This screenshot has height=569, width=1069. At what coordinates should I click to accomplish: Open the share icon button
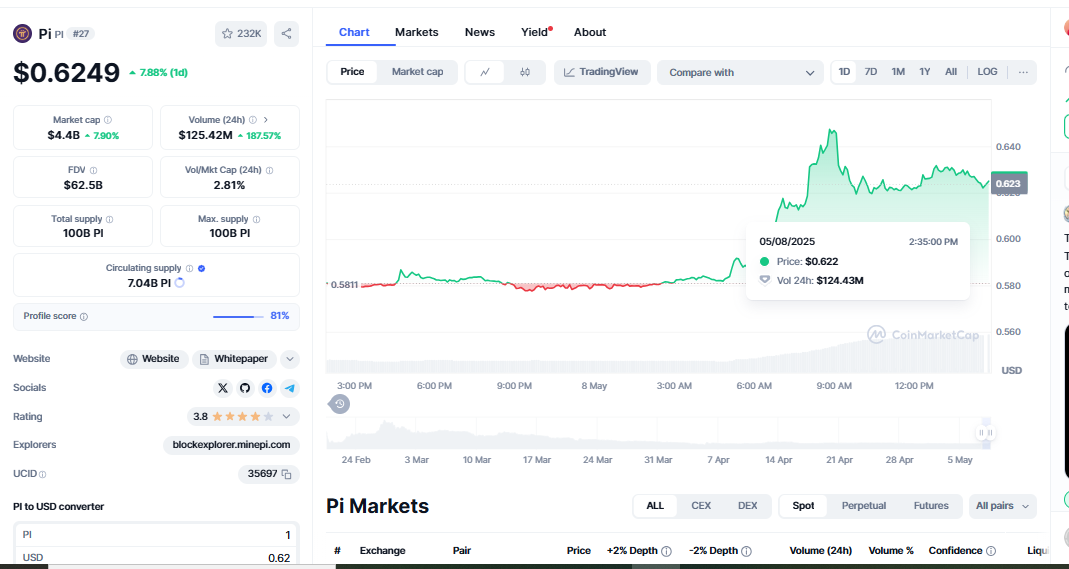click(286, 33)
